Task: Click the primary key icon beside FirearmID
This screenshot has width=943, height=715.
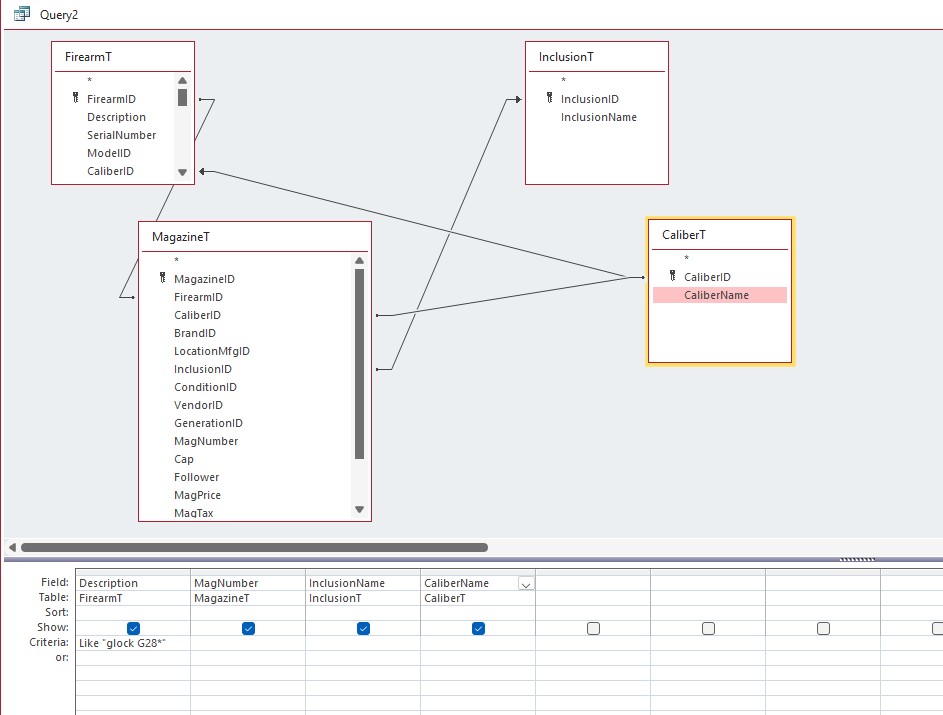Action: [76, 99]
